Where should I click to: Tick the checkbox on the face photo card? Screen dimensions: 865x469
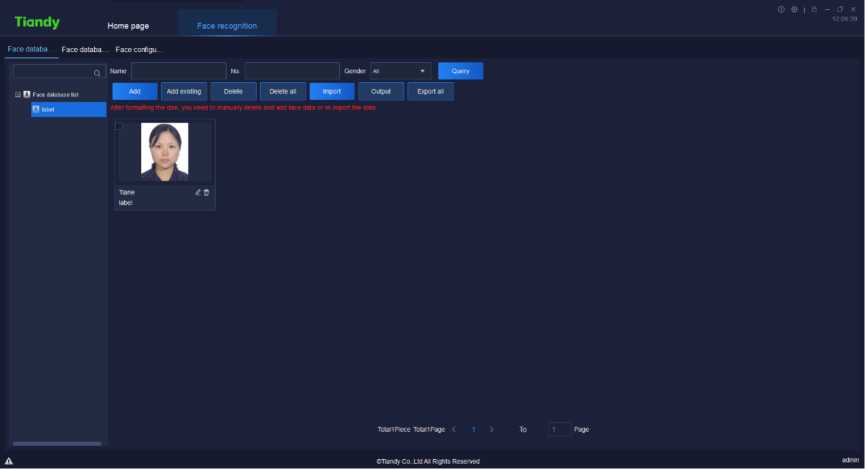119,126
